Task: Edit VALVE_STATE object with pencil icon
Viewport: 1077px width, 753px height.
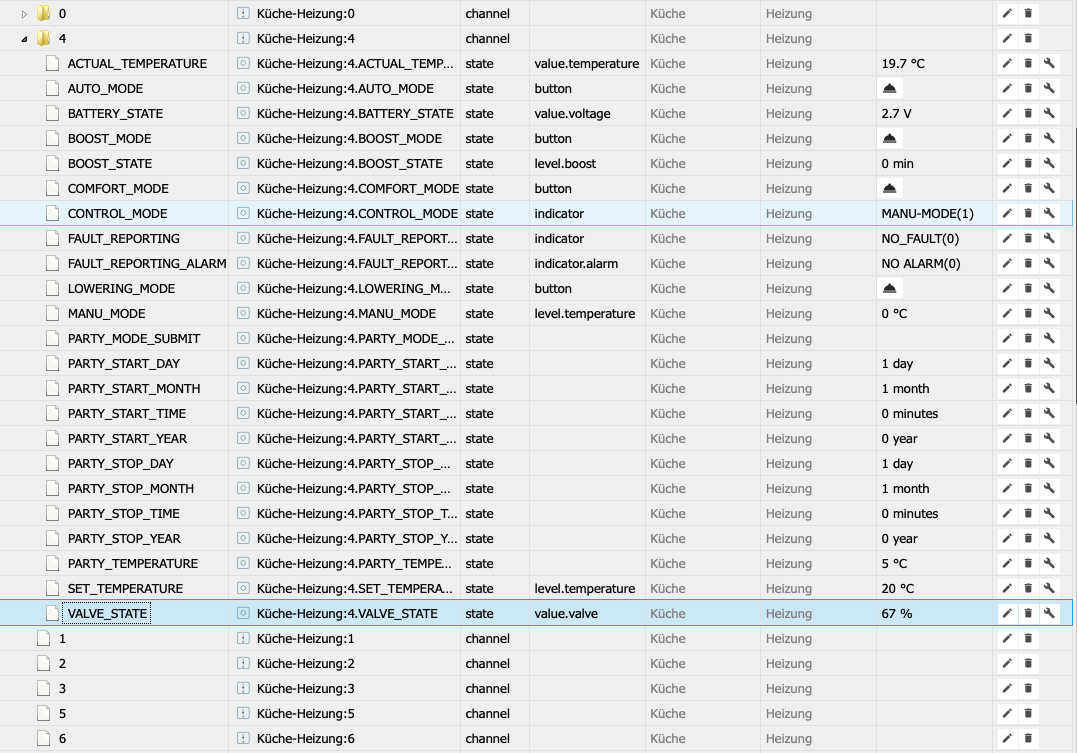Action: 1007,614
